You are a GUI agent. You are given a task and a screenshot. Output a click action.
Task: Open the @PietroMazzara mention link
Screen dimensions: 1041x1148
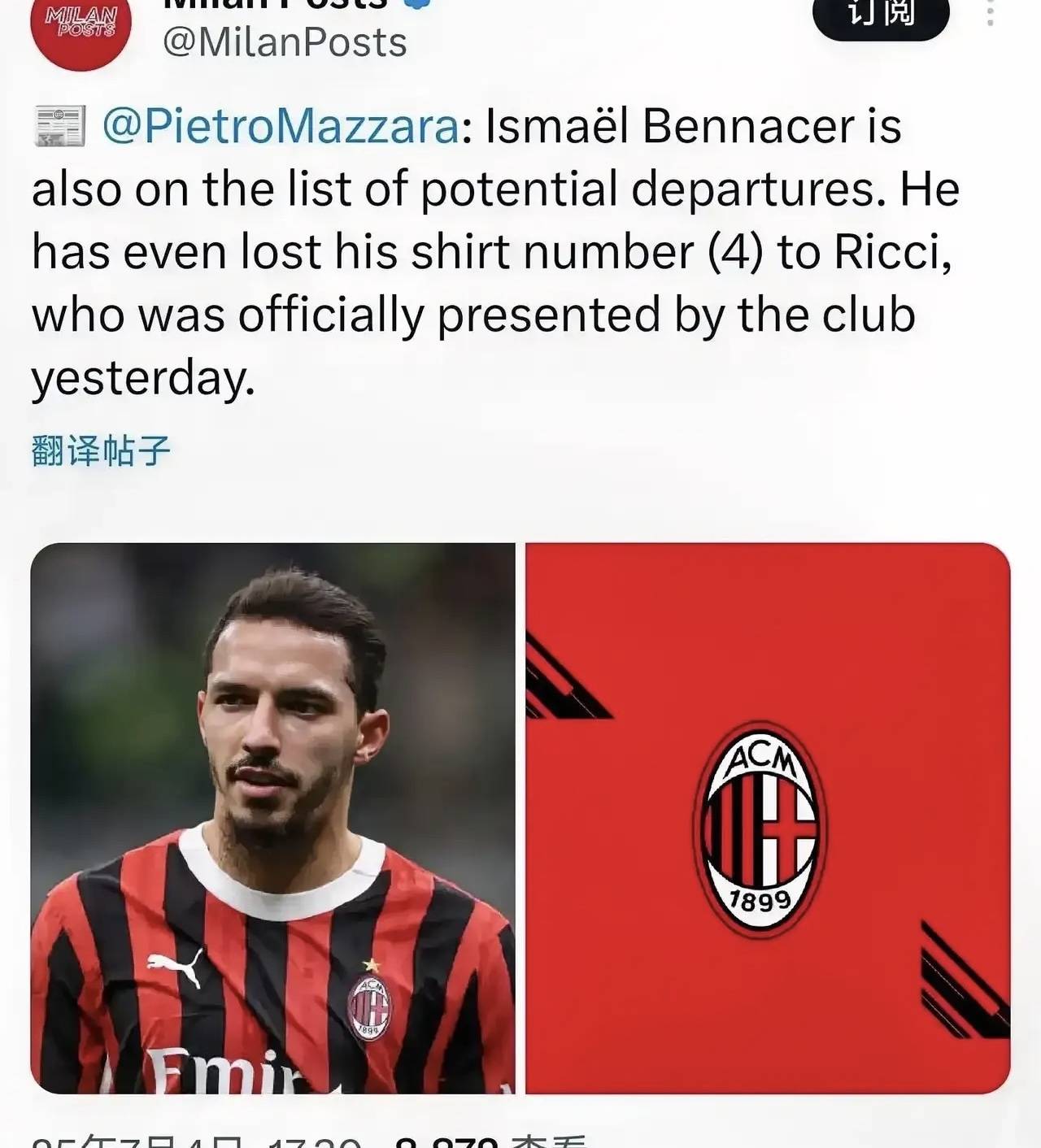click(281, 127)
